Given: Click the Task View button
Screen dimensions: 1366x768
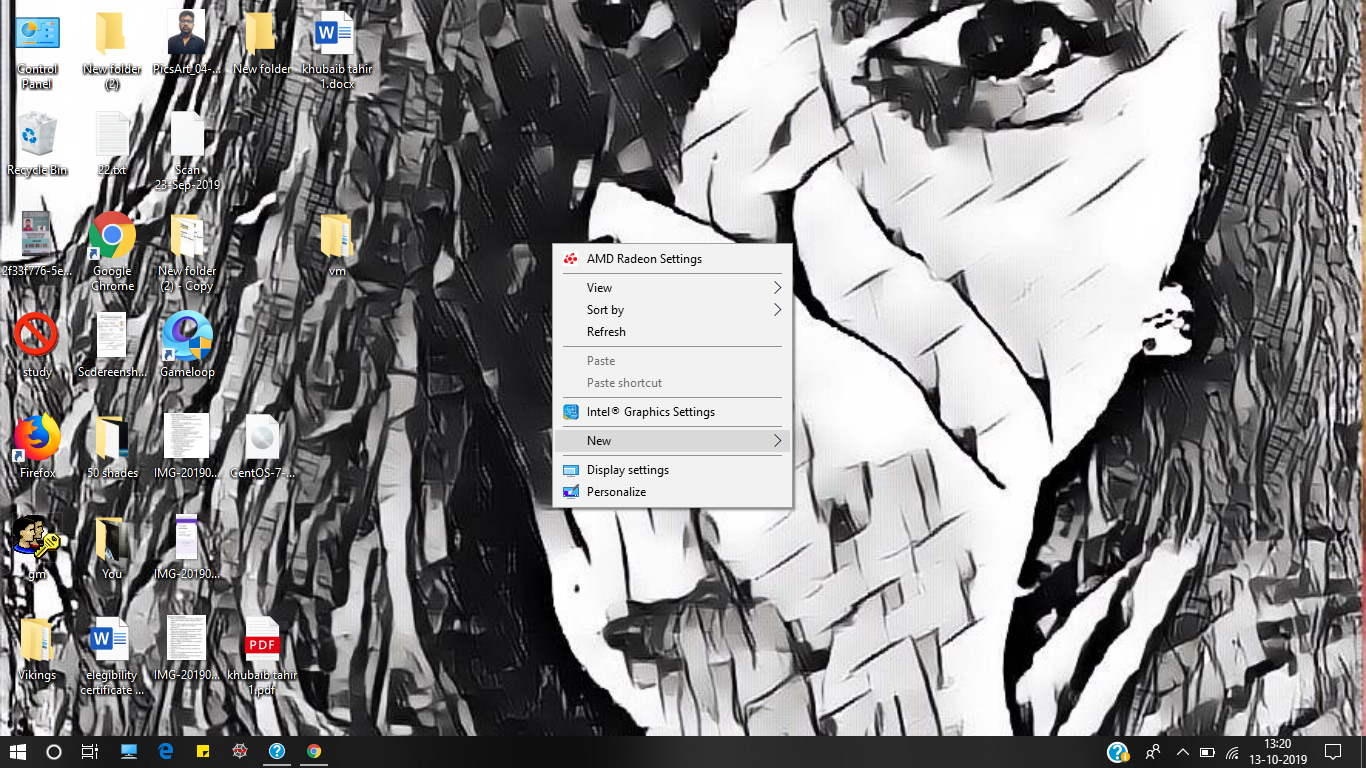Looking at the screenshot, I should (89, 751).
